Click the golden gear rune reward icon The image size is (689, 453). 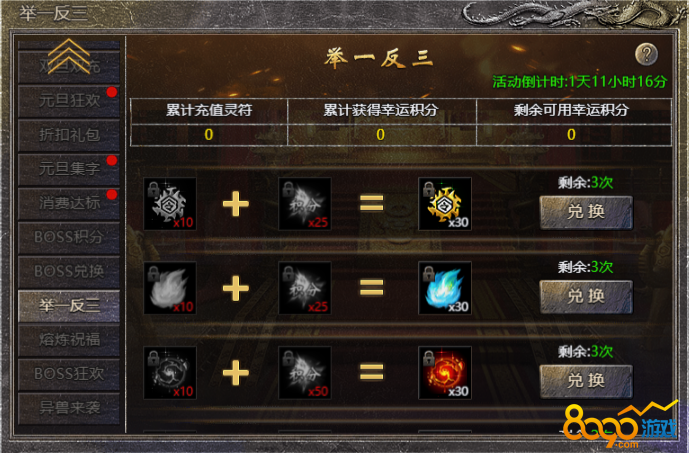pyautogui.click(x=445, y=204)
